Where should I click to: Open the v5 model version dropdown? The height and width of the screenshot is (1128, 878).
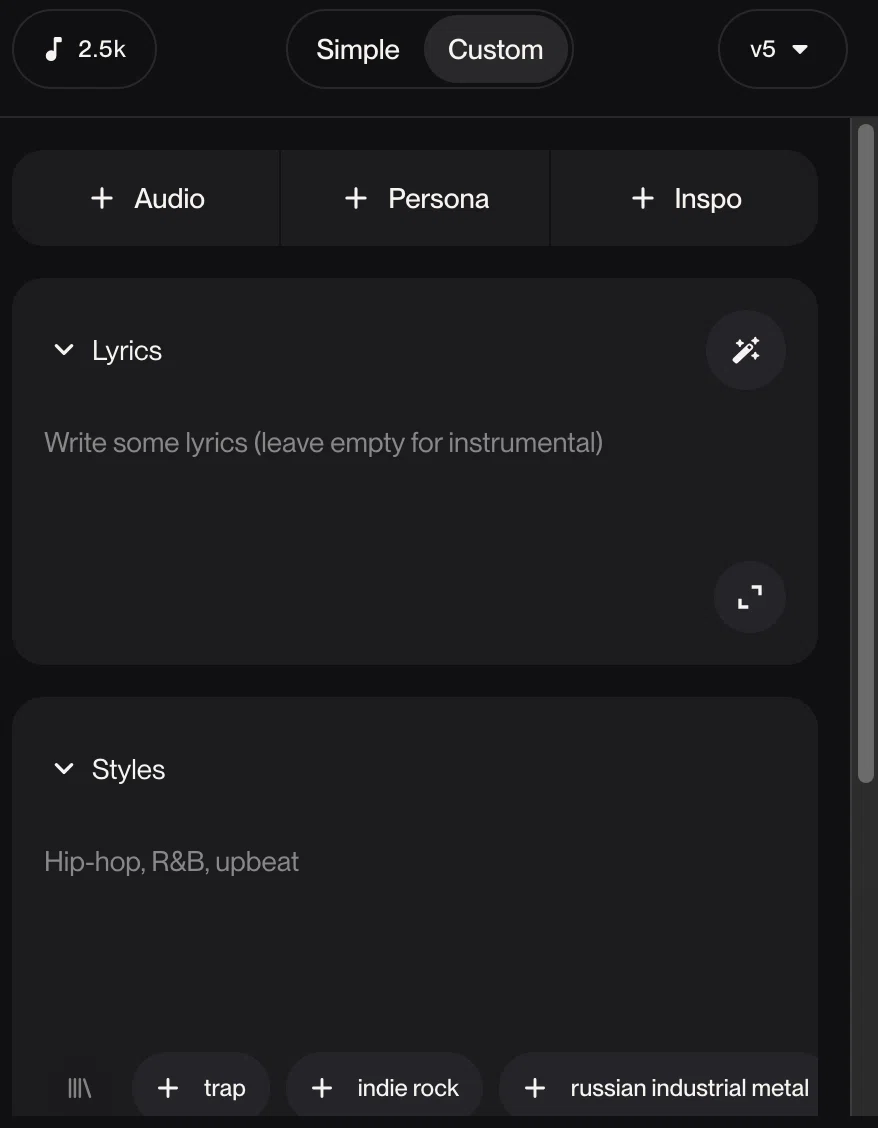[x=782, y=49]
